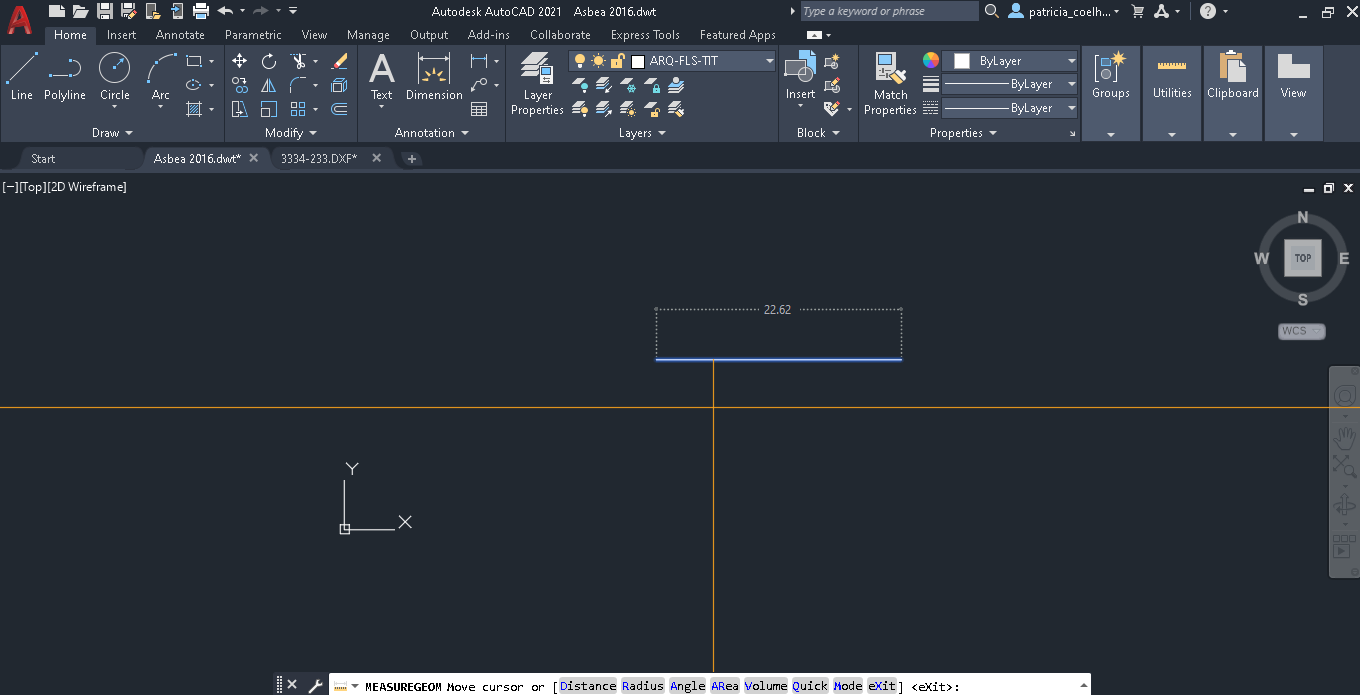1360x695 pixels.
Task: Click Distance in the command line options
Action: tap(587, 686)
